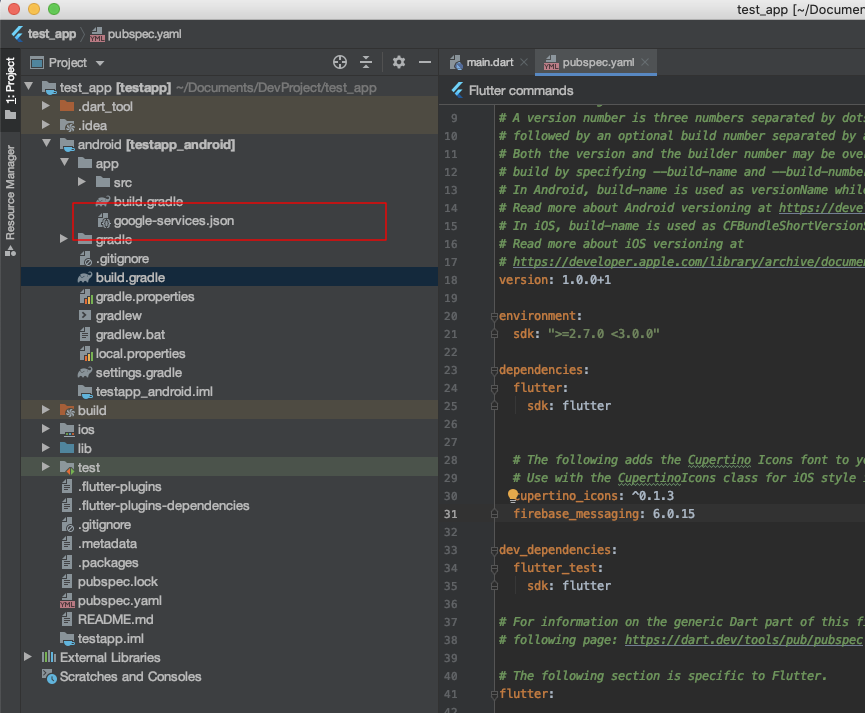Screen dimensions: 865x713
Task: Select the highlighted build.gradle file
Action: click(229, 278)
